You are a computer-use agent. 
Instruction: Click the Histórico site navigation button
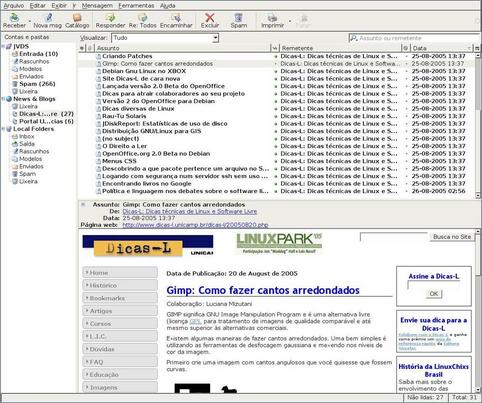tap(120, 285)
